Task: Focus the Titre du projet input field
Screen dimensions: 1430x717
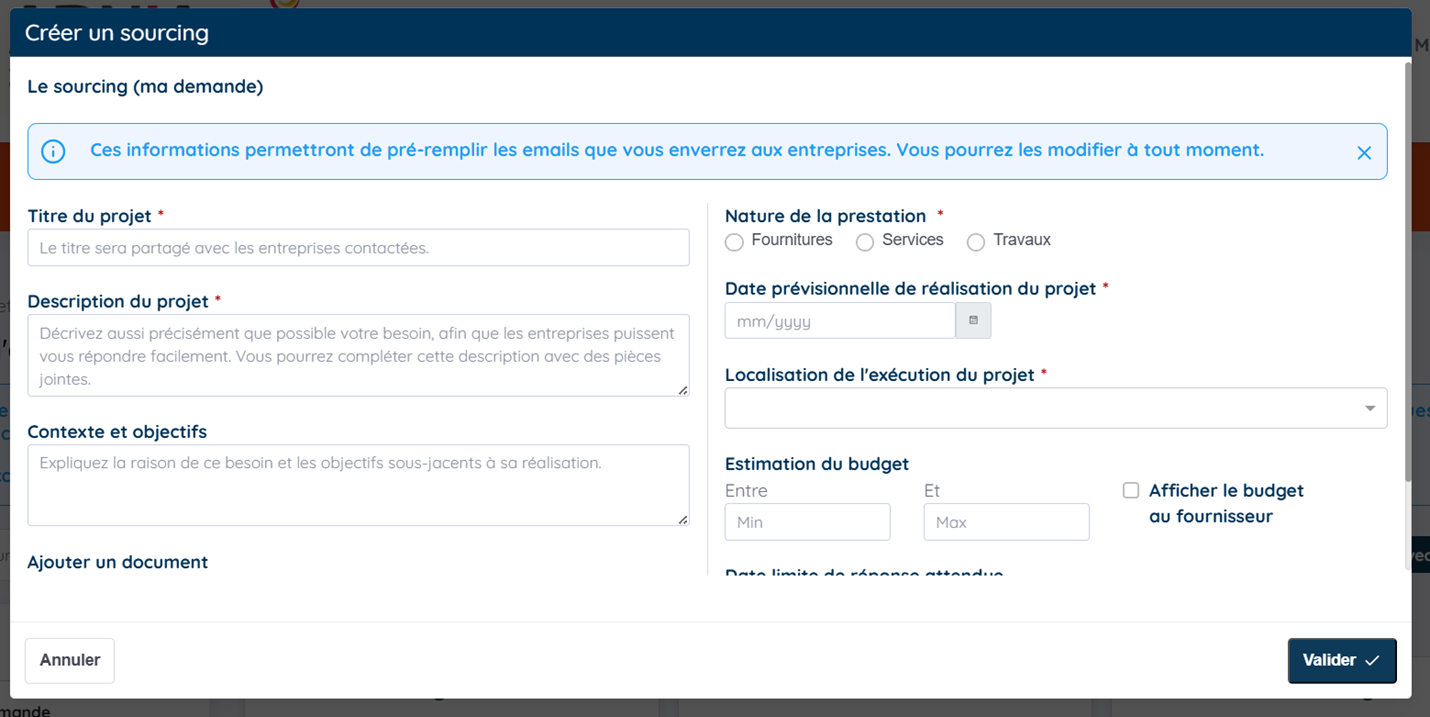Action: [x=358, y=248]
